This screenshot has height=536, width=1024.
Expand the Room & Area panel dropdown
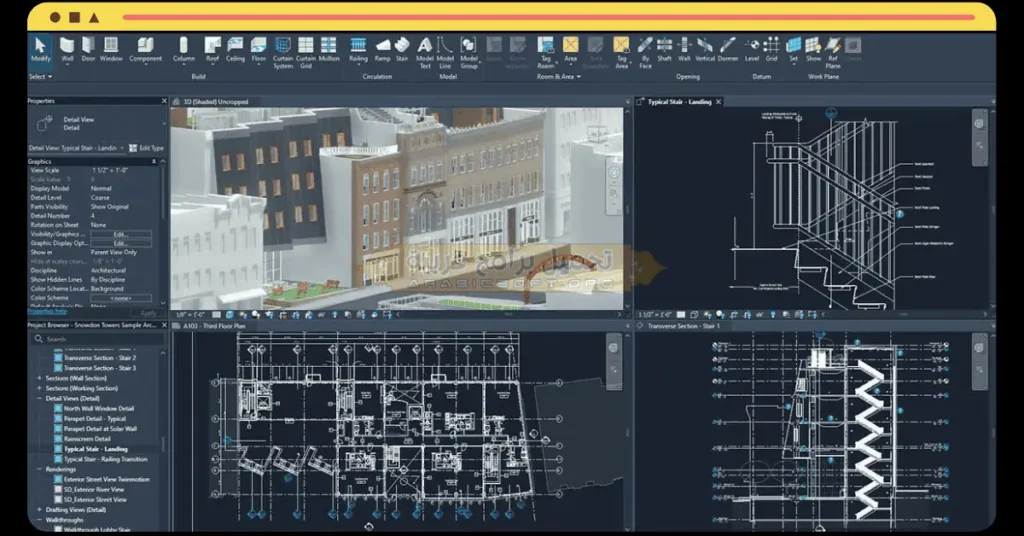tap(558, 76)
